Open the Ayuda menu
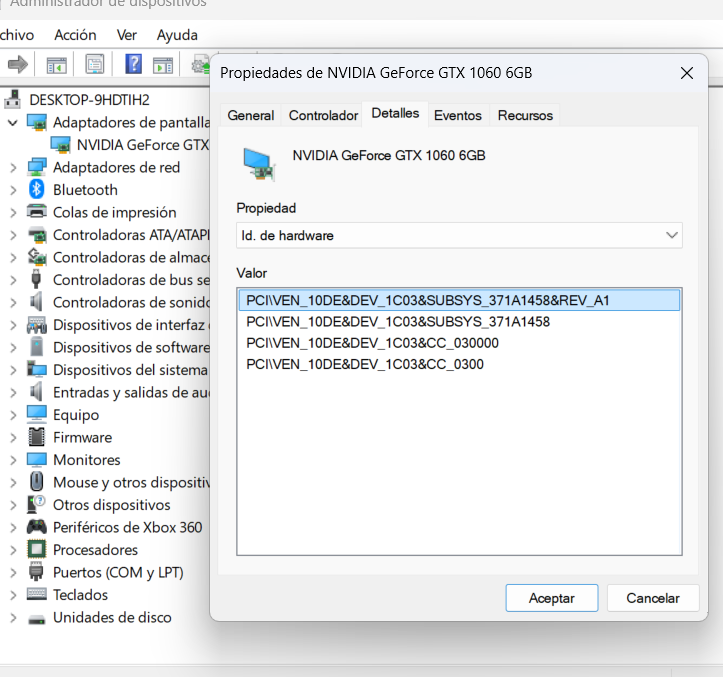This screenshot has height=677, width=723. point(177,35)
